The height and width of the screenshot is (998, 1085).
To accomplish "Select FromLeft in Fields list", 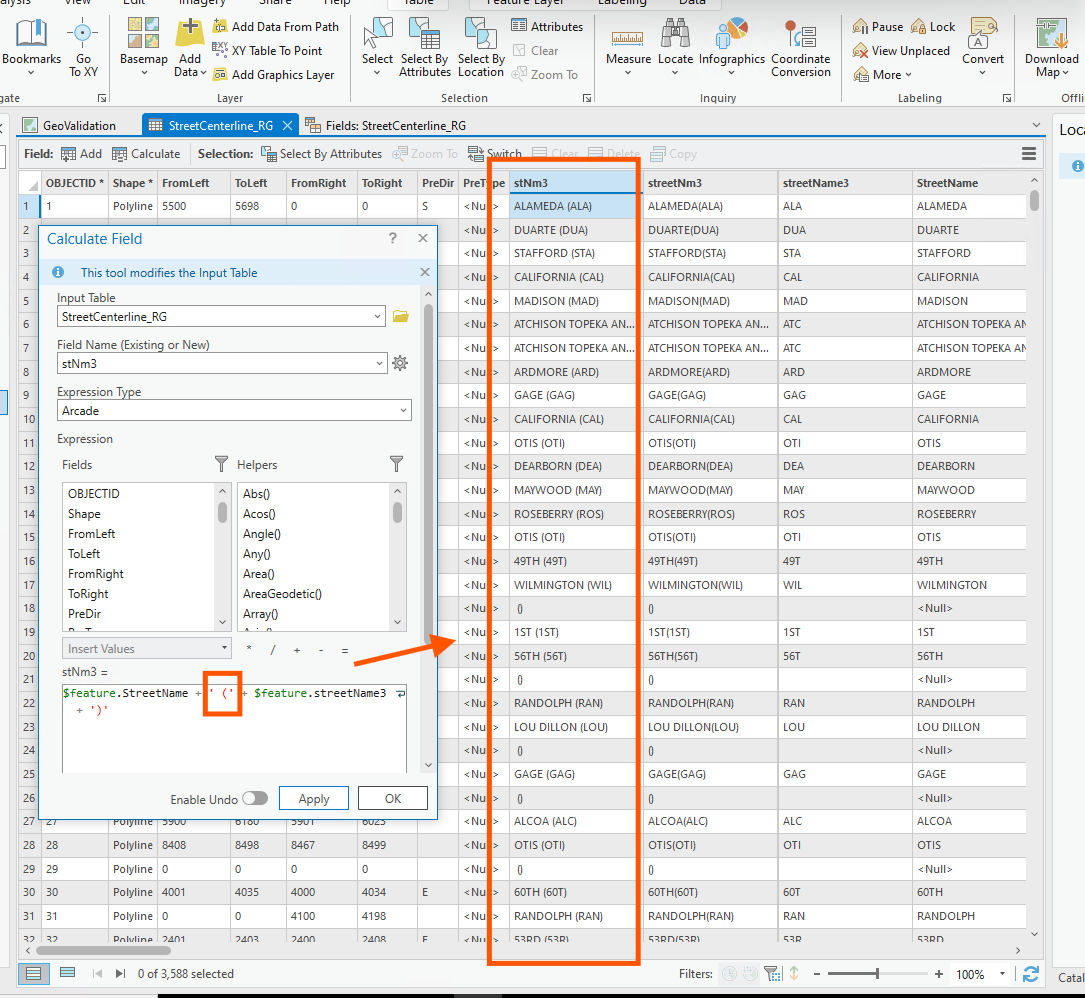I will (91, 534).
